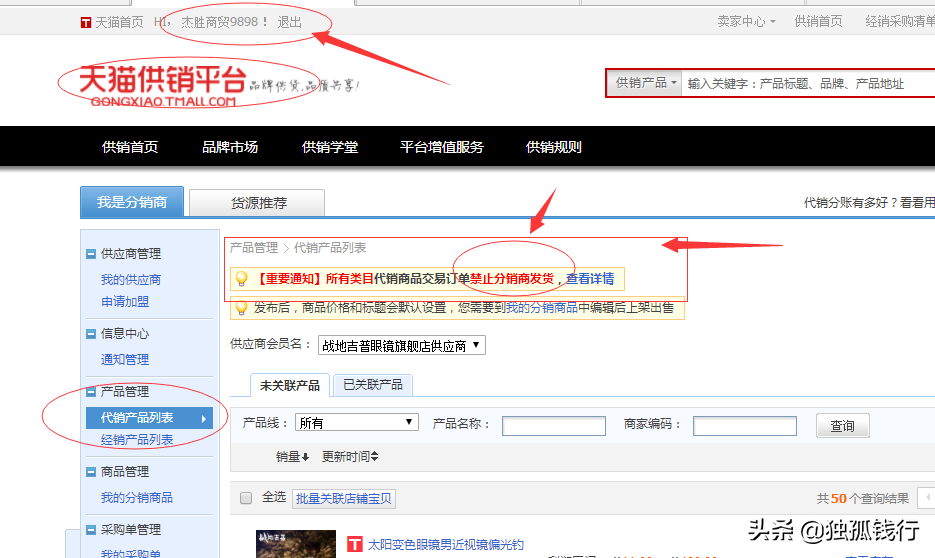Open 供销首页 in top bar
935x558 pixels.
coord(818,21)
